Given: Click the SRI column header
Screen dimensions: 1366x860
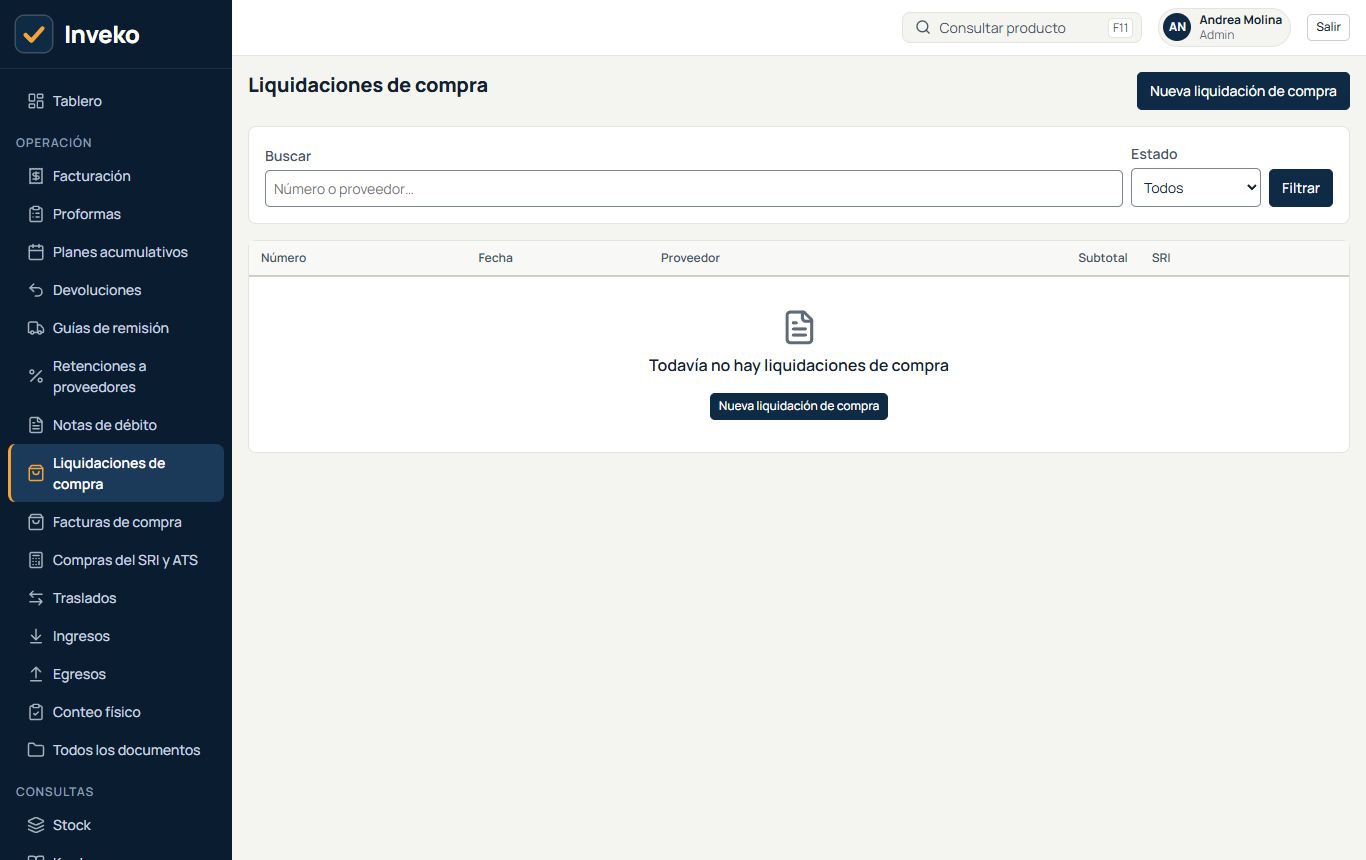Looking at the screenshot, I should (x=1161, y=258).
